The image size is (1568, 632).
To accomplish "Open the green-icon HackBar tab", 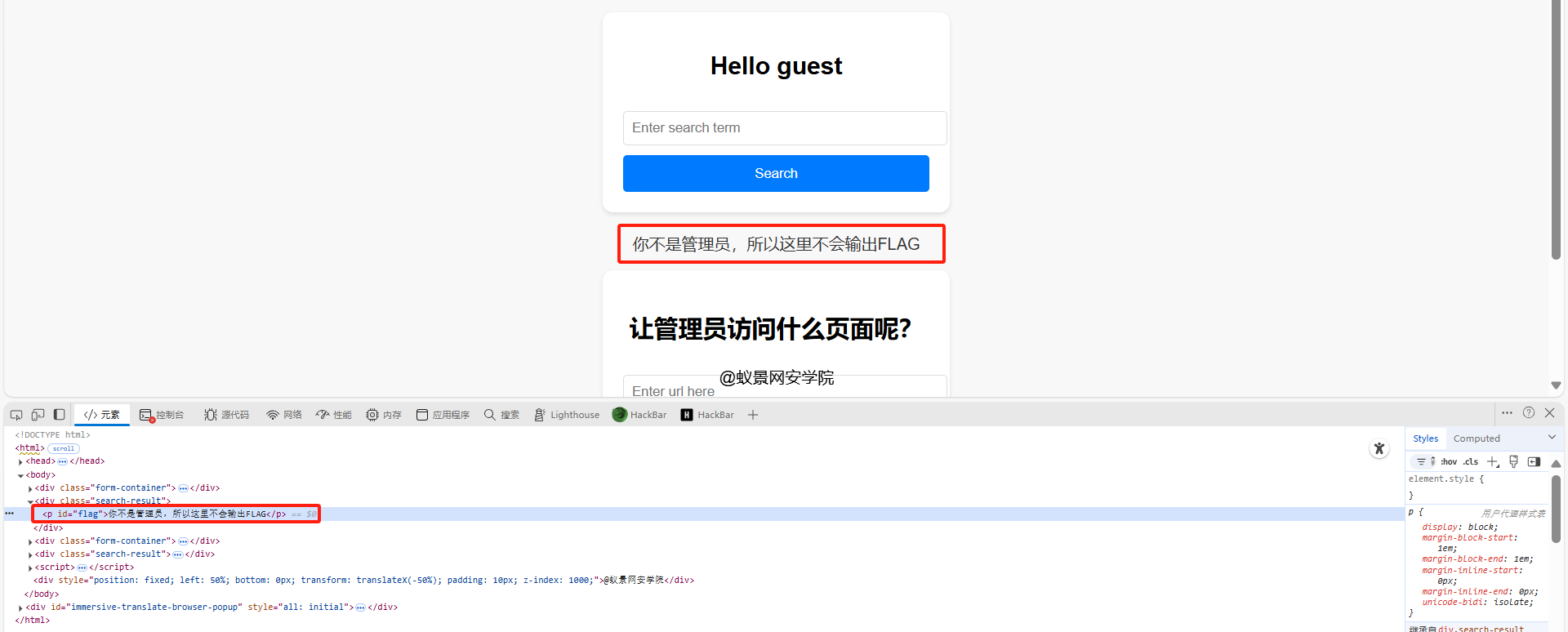I will click(639, 415).
